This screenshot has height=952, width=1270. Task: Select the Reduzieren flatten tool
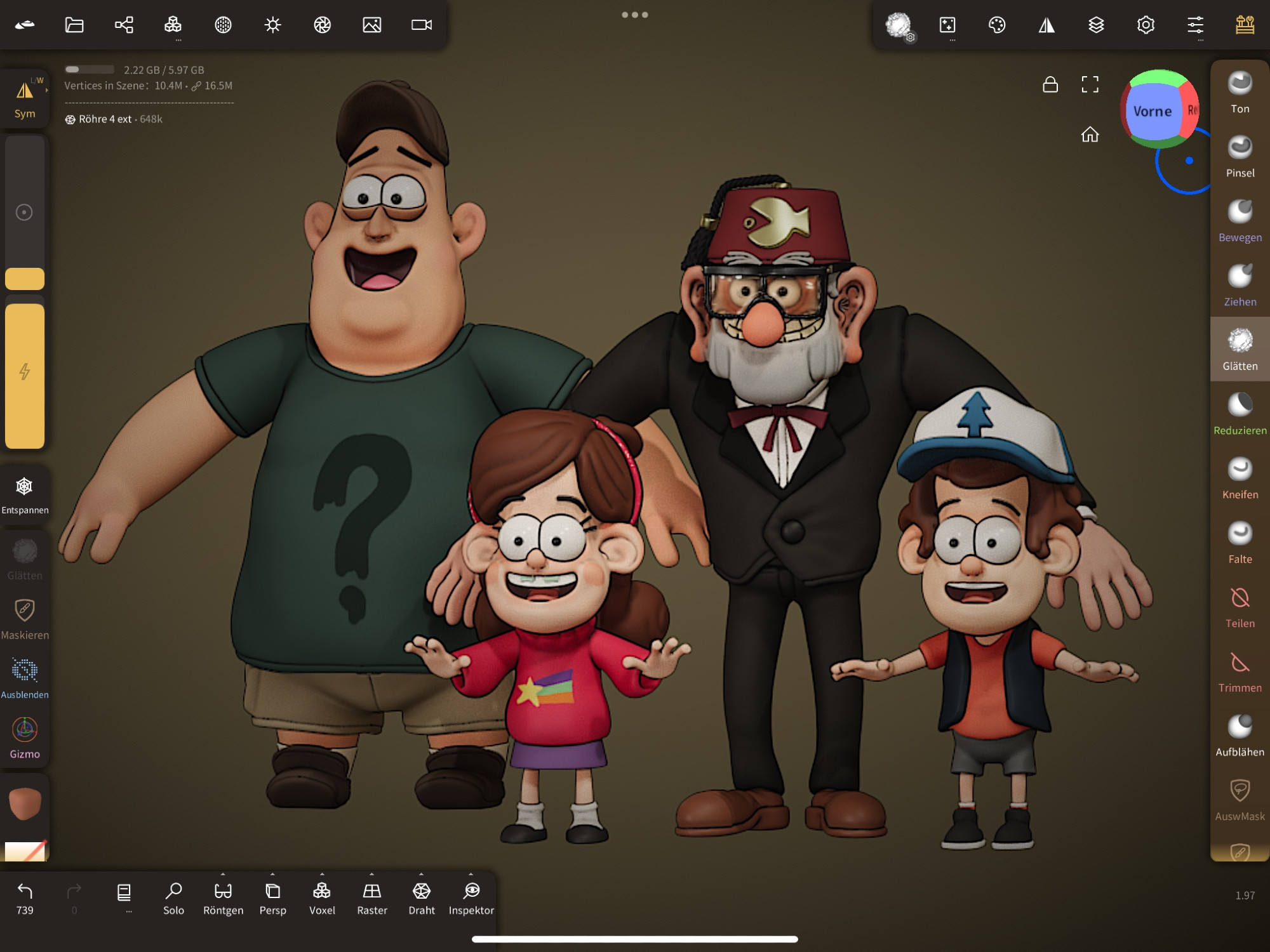tap(1240, 414)
